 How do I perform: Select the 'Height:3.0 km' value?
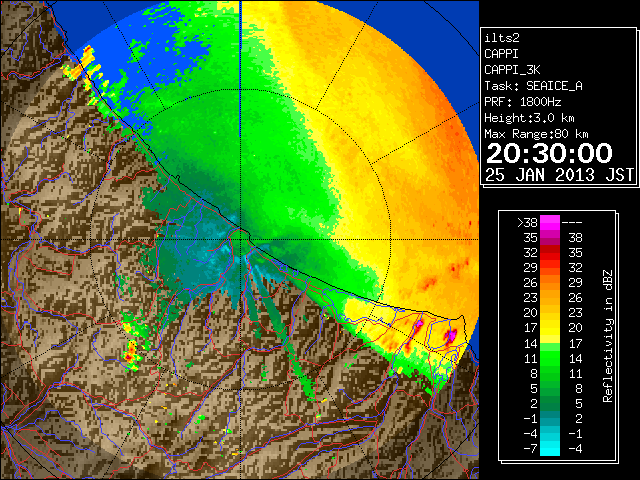[529, 118]
